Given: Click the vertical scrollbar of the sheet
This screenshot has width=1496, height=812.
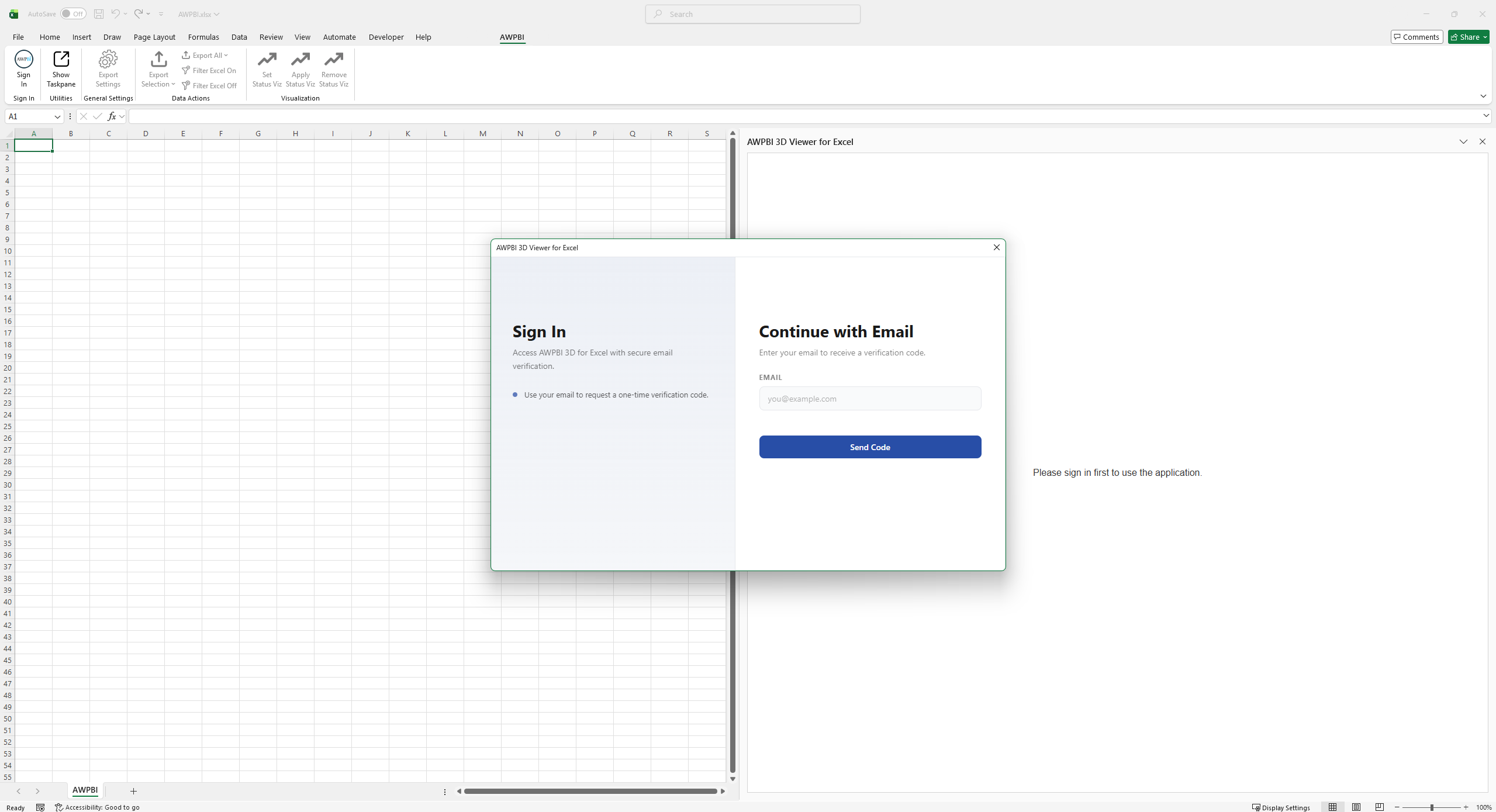Looking at the screenshot, I should [x=733, y=456].
